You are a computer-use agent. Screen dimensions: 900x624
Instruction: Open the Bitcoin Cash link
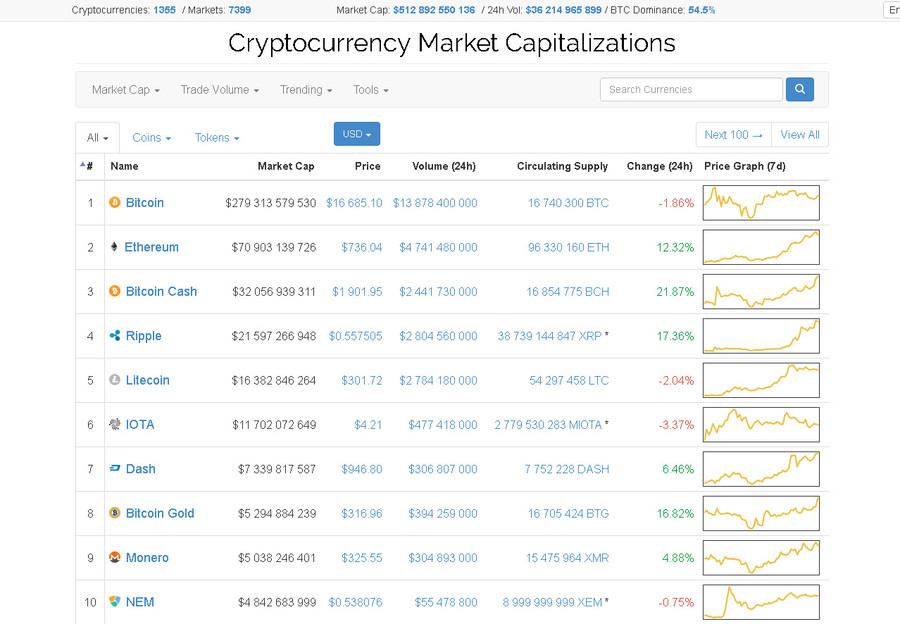[x=161, y=291]
